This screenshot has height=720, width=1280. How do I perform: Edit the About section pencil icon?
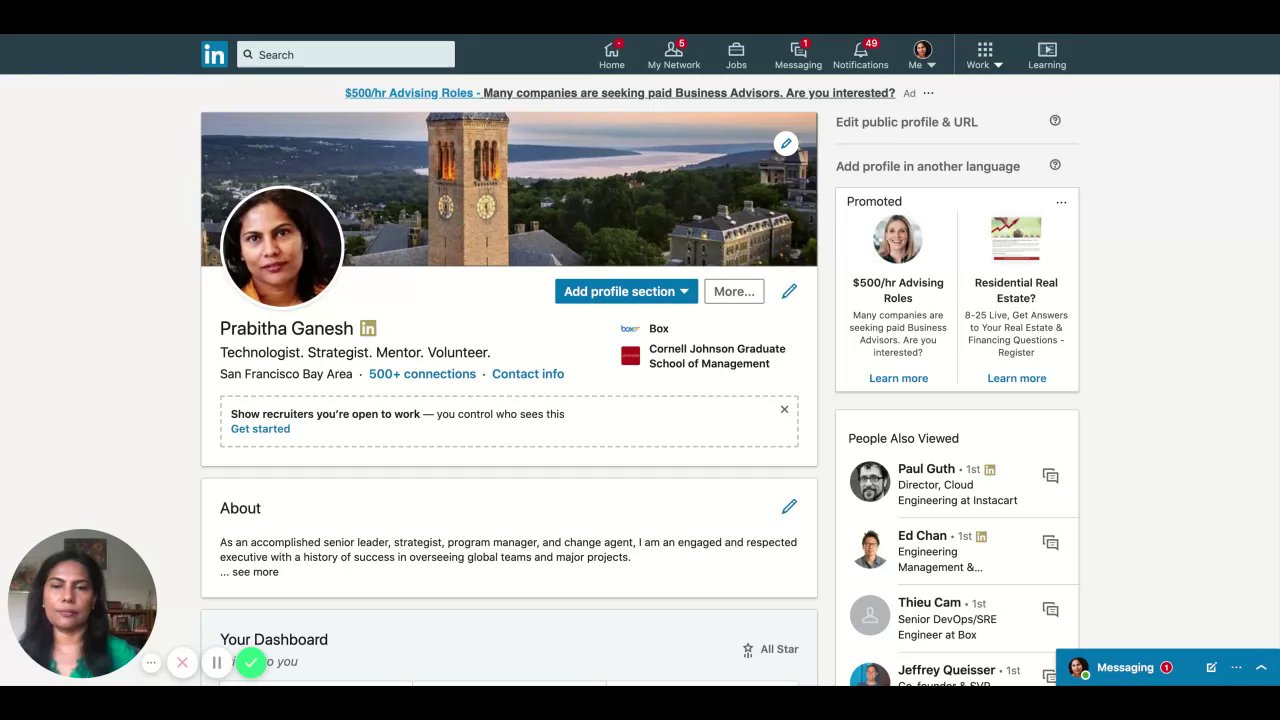pyautogui.click(x=789, y=507)
